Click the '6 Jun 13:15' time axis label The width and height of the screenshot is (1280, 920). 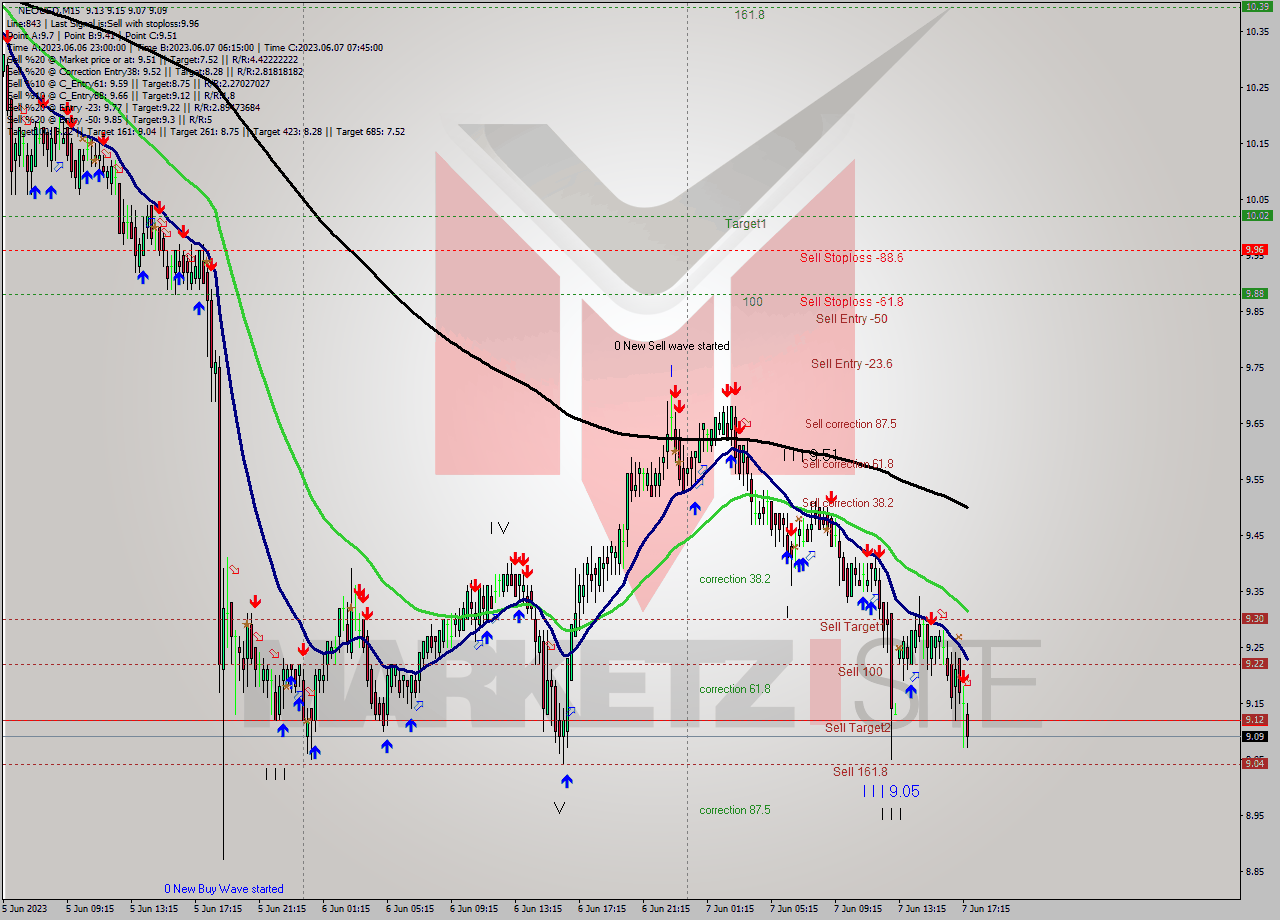pyautogui.click(x=538, y=909)
